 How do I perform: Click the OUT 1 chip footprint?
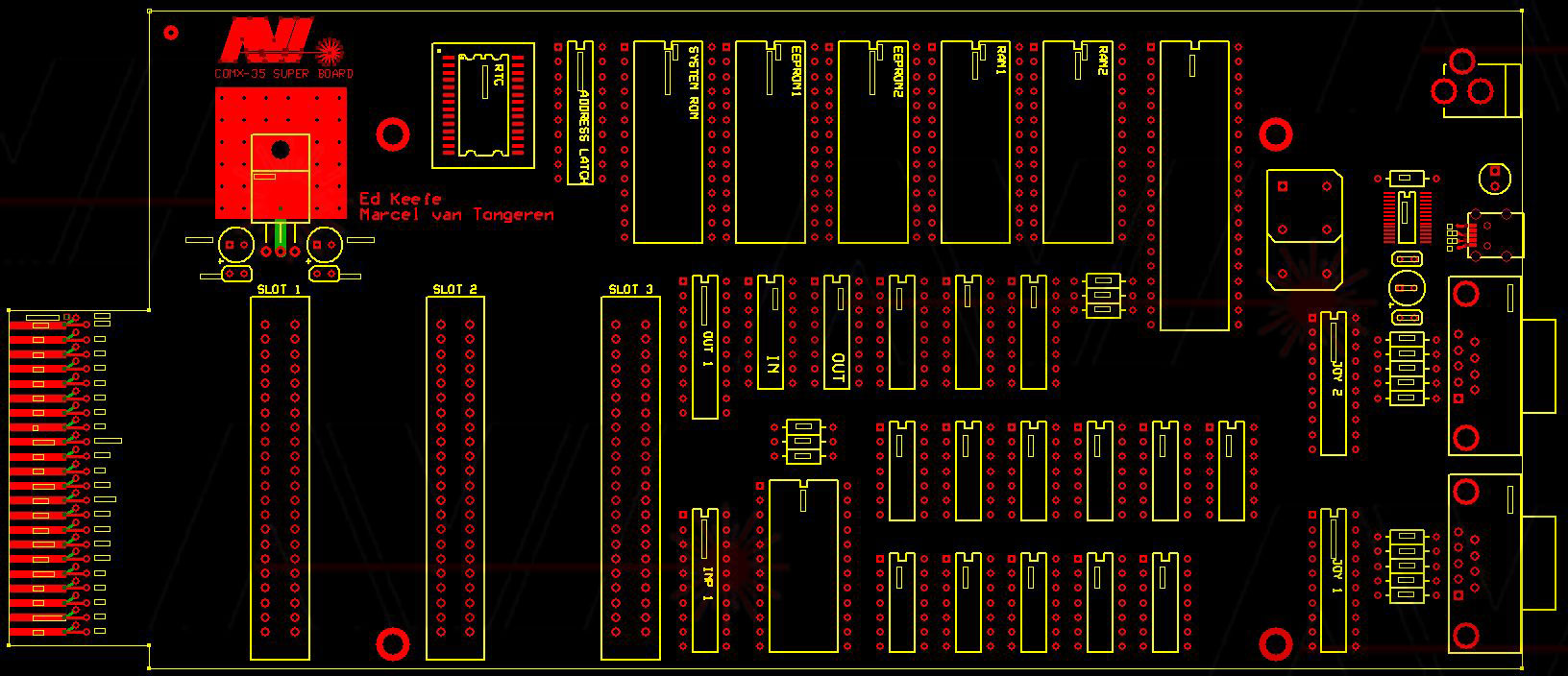click(x=705, y=348)
